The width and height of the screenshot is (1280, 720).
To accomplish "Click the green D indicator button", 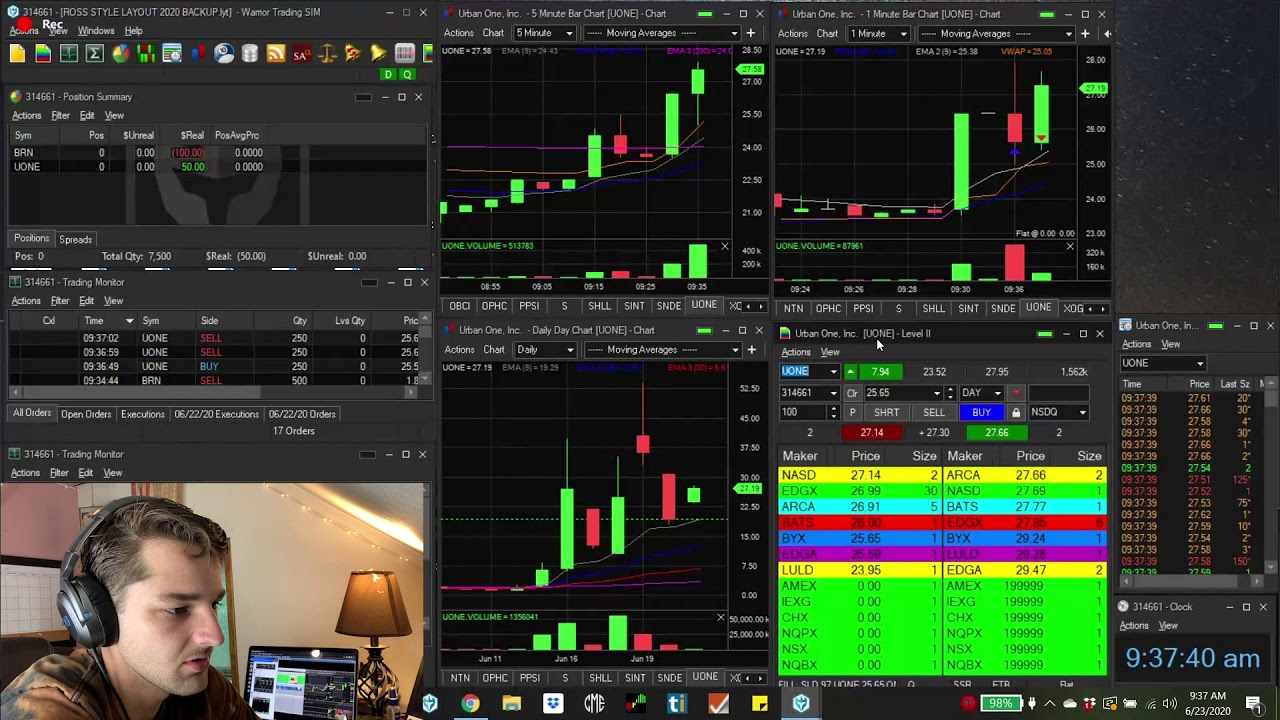I will click(388, 75).
